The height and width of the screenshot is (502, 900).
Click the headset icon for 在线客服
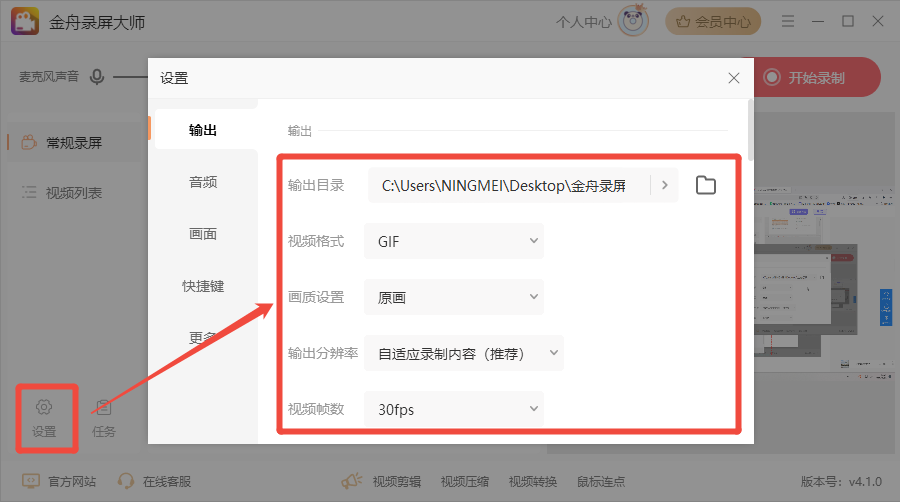(x=125, y=481)
